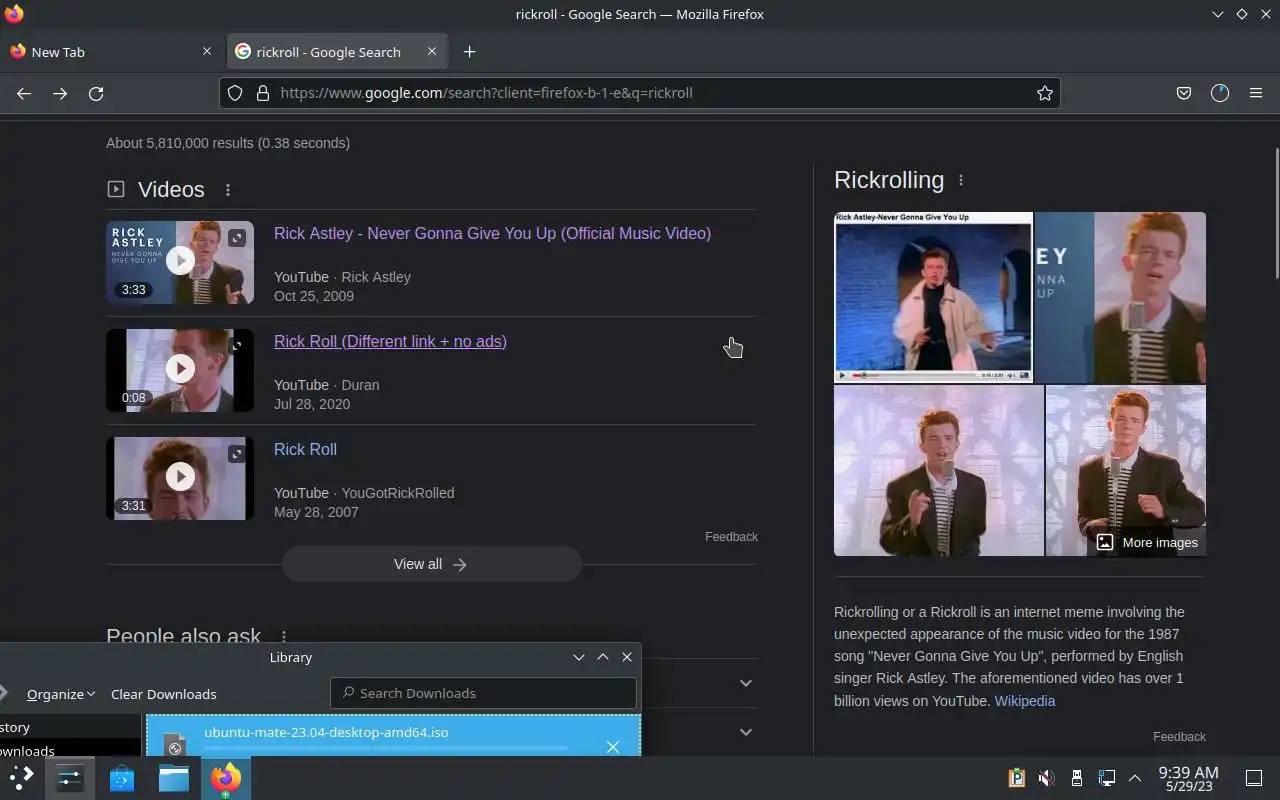1280x800 pixels.
Task: Open network connections tray icon
Action: coord(1107,777)
